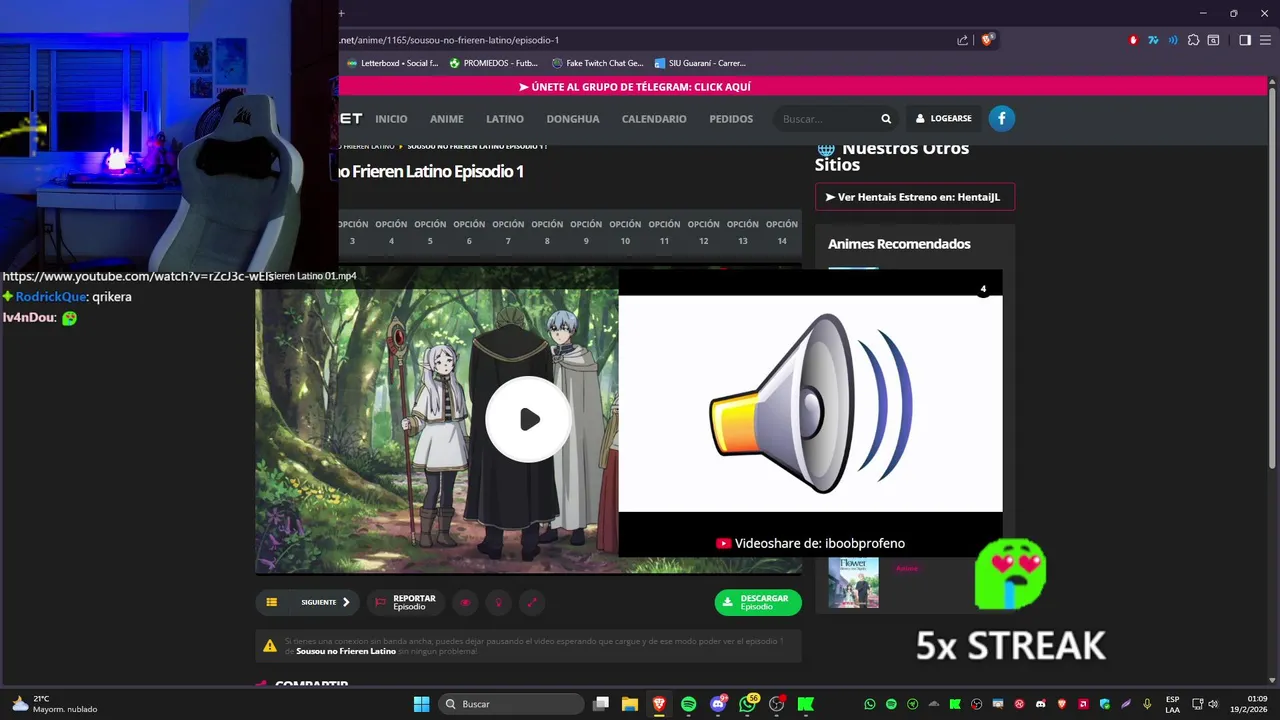The height and width of the screenshot is (720, 1280).
Task: Open Spotify from taskbar
Action: point(688,704)
